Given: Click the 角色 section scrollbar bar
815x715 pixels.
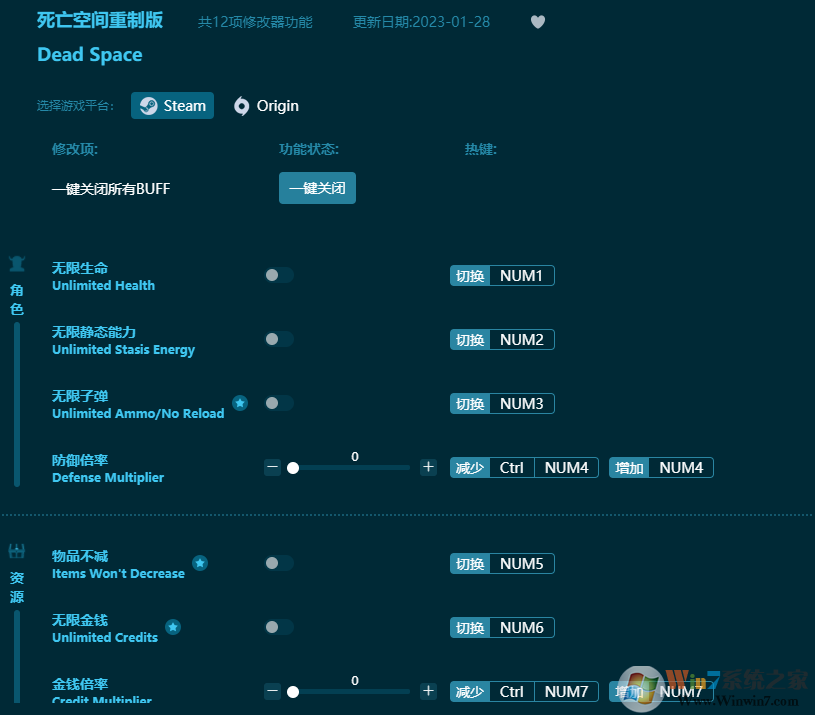Looking at the screenshot, I should 17,404.
